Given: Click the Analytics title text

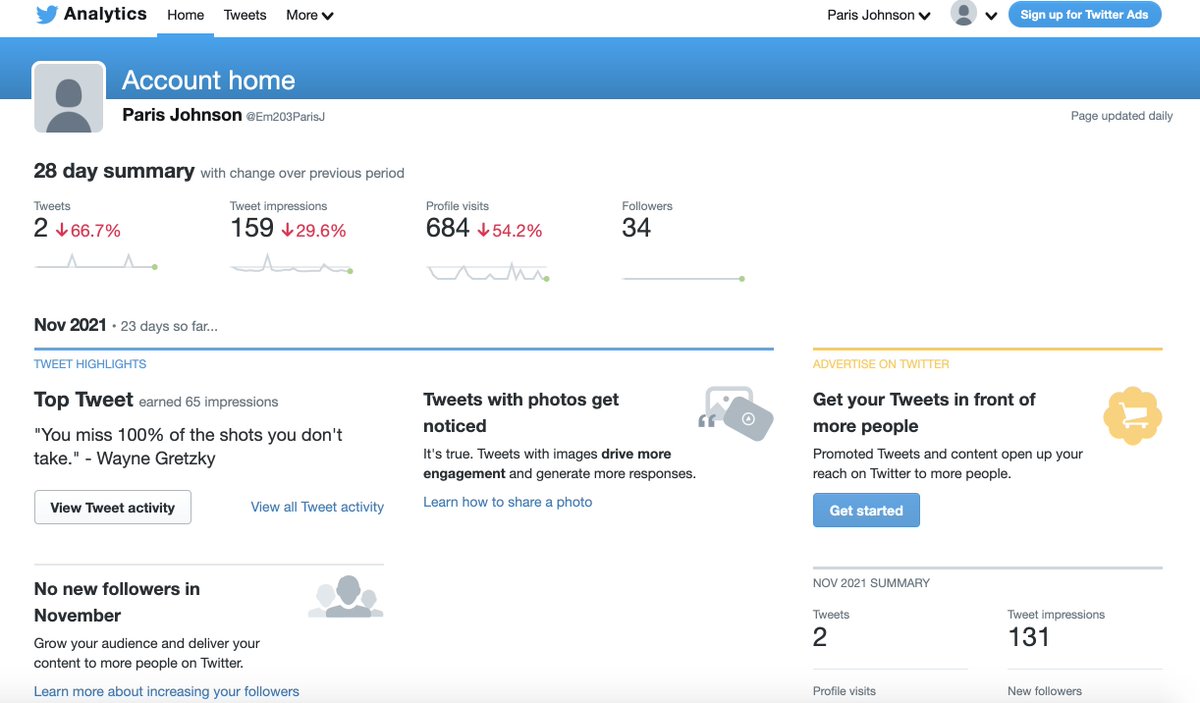Looking at the screenshot, I should 105,14.
